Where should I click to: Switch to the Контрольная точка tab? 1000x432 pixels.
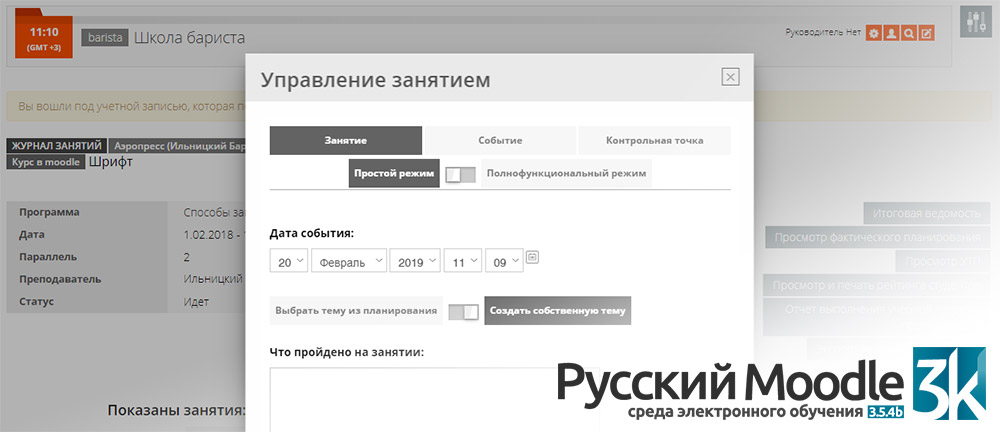(x=654, y=140)
